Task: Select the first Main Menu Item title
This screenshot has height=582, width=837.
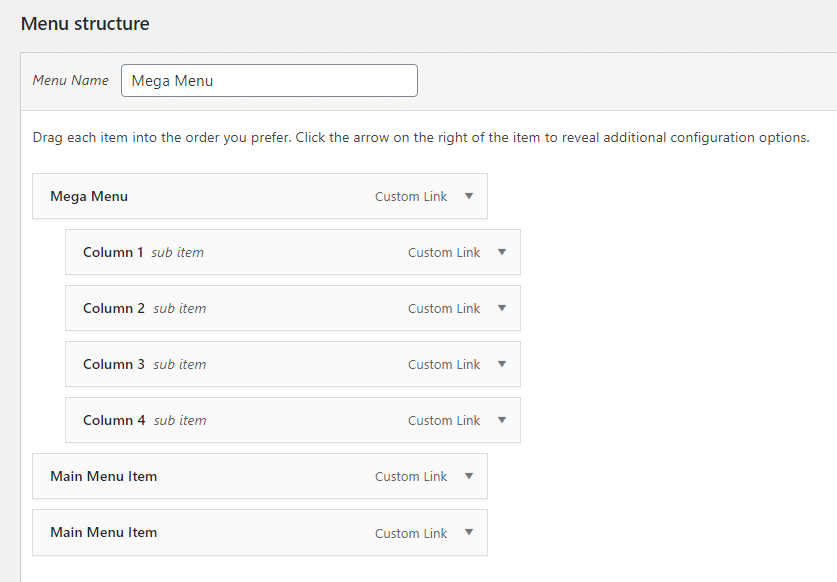Action: 103,476
